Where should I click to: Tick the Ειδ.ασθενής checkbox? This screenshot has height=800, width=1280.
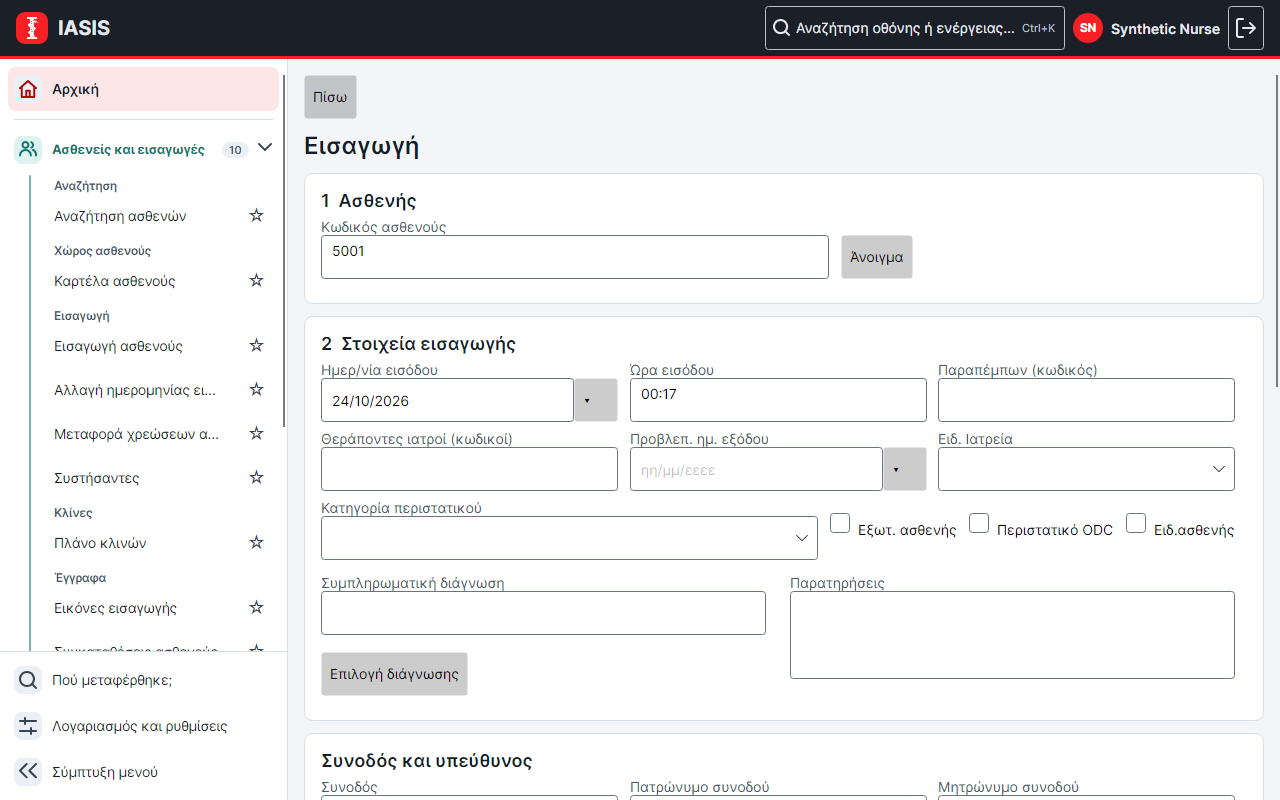click(x=1136, y=523)
